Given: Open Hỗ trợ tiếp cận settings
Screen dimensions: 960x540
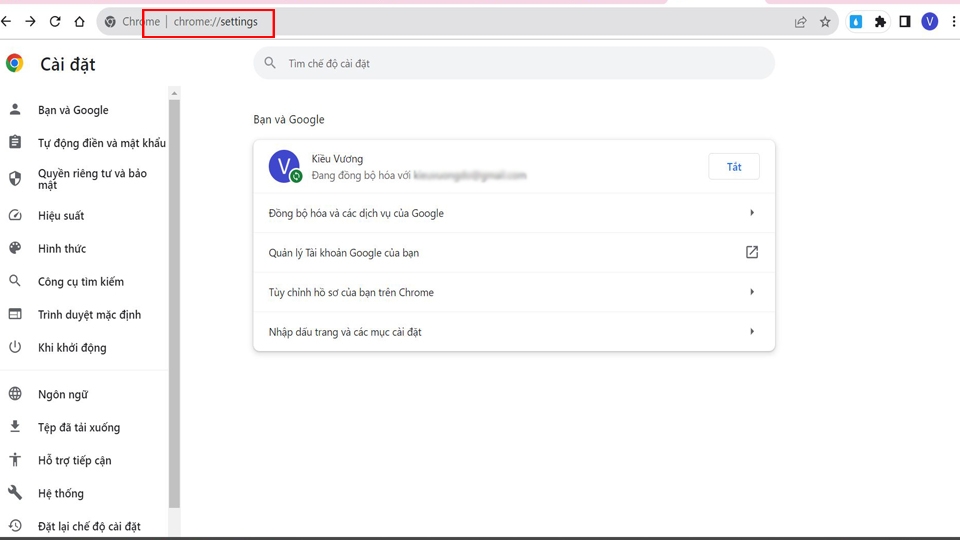Looking at the screenshot, I should tap(75, 460).
